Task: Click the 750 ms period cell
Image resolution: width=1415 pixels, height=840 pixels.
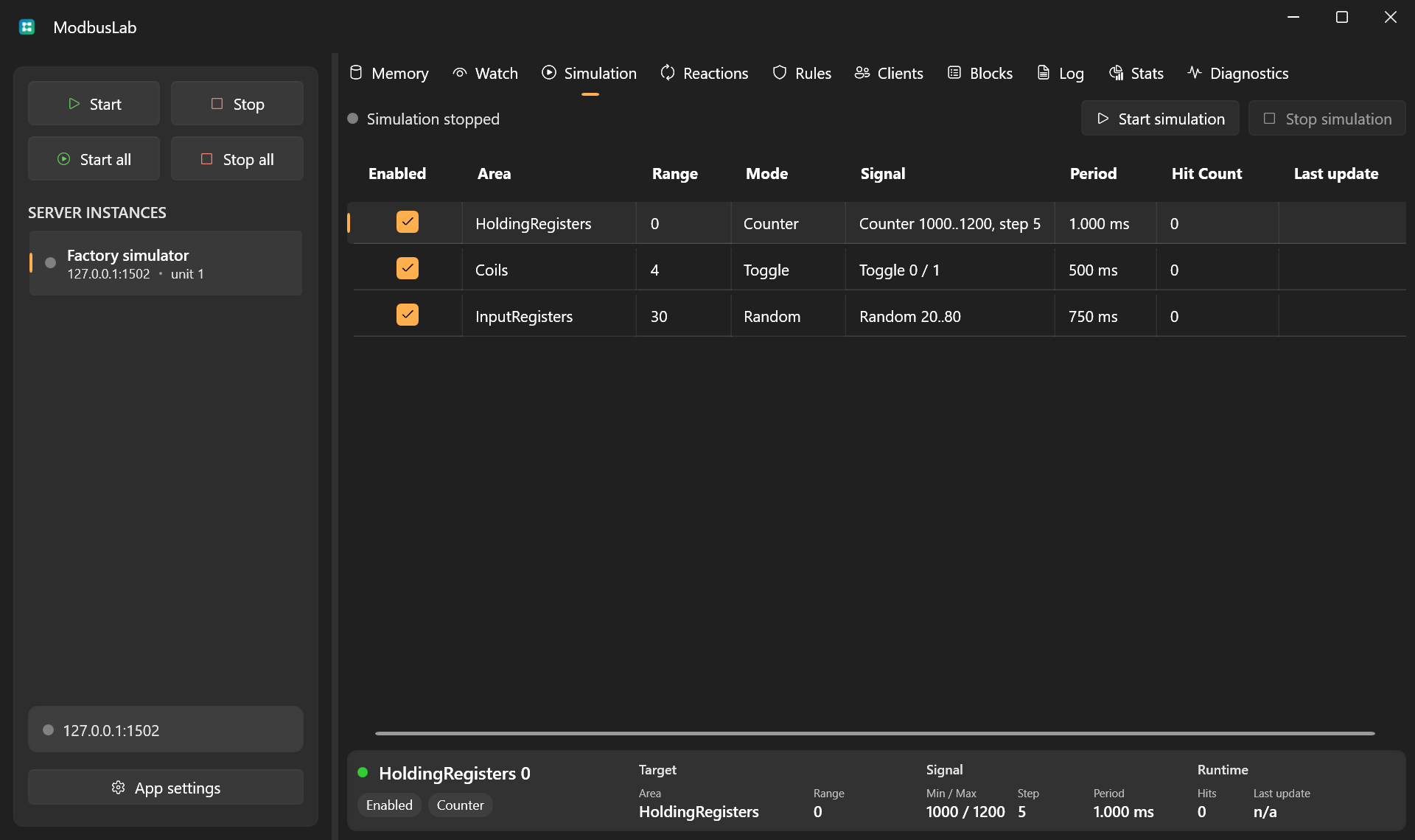Action: [1105, 316]
